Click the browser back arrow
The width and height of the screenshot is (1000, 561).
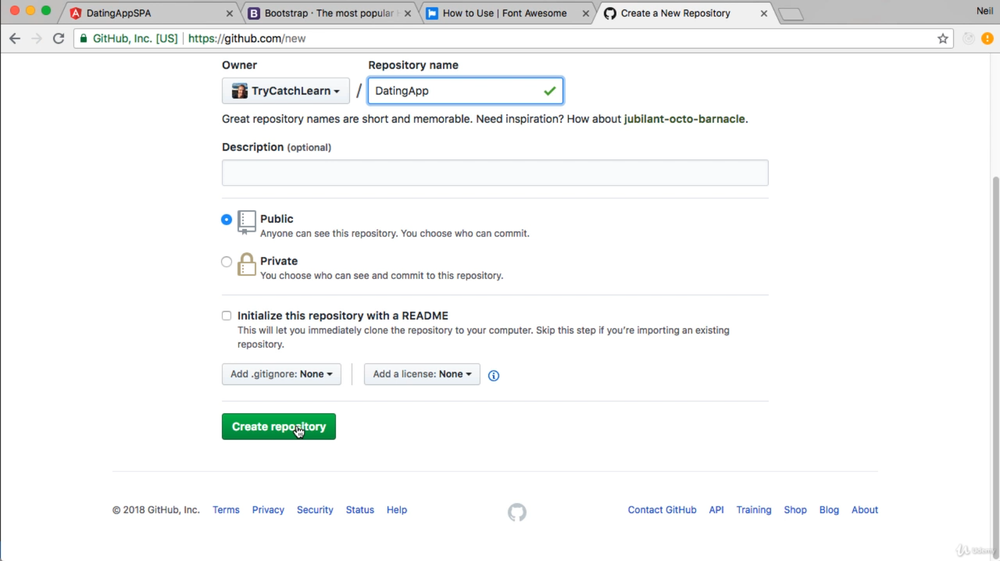15,38
